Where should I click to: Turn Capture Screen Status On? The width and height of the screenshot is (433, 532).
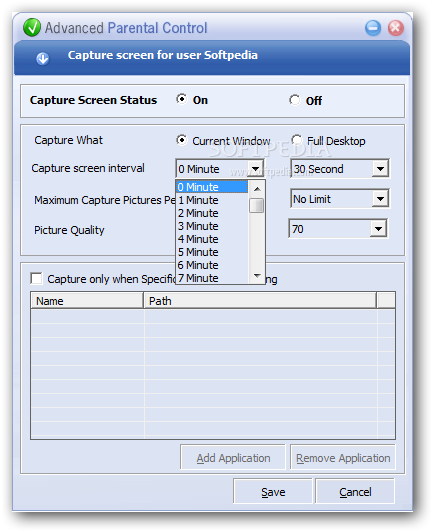click(x=182, y=99)
